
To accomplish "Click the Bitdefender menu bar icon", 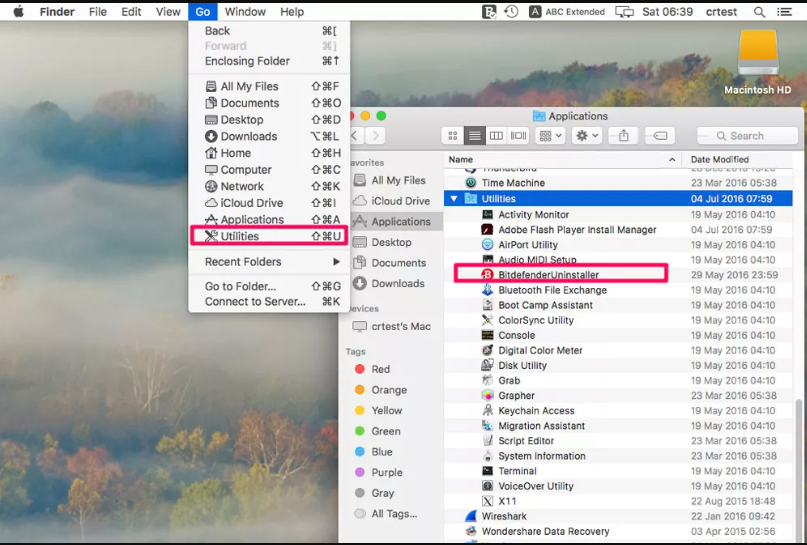I will click(488, 11).
